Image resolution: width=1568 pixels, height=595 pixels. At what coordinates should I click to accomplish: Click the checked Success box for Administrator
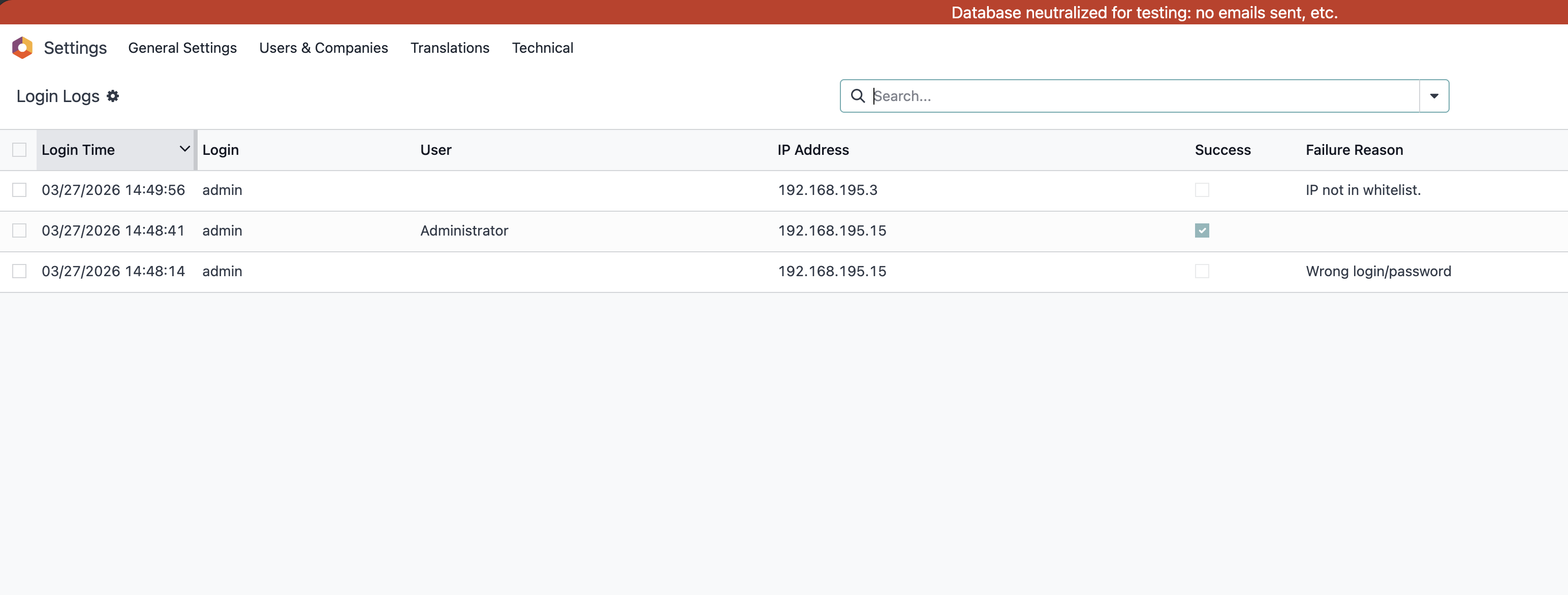coord(1202,230)
